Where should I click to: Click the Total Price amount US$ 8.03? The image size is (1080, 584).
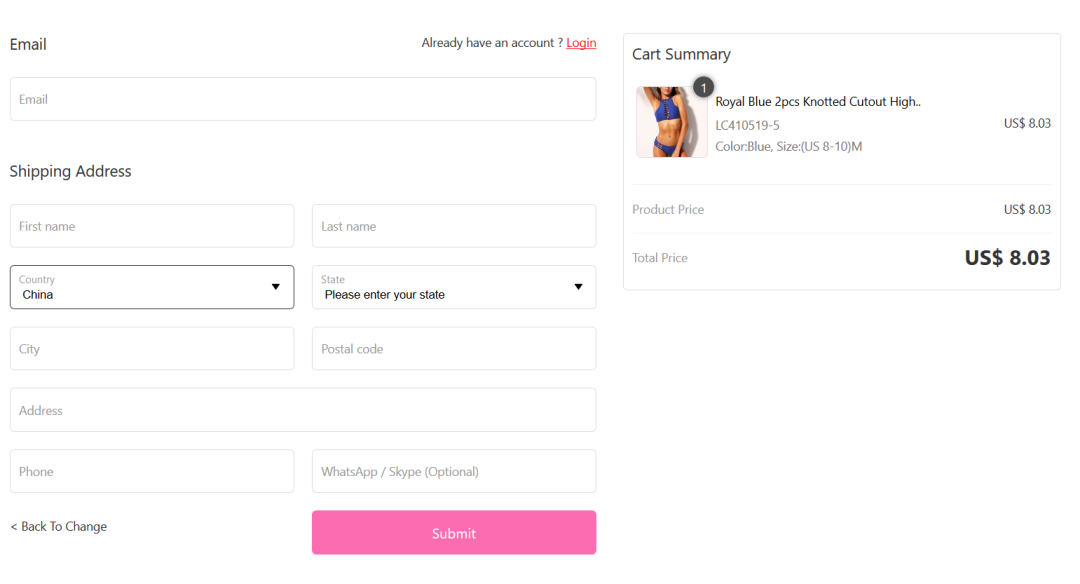[1007, 258]
